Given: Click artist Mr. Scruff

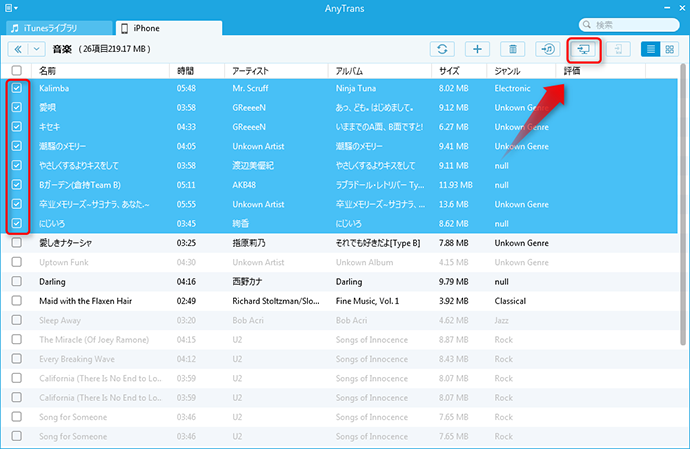Looking at the screenshot, I should [x=250, y=88].
